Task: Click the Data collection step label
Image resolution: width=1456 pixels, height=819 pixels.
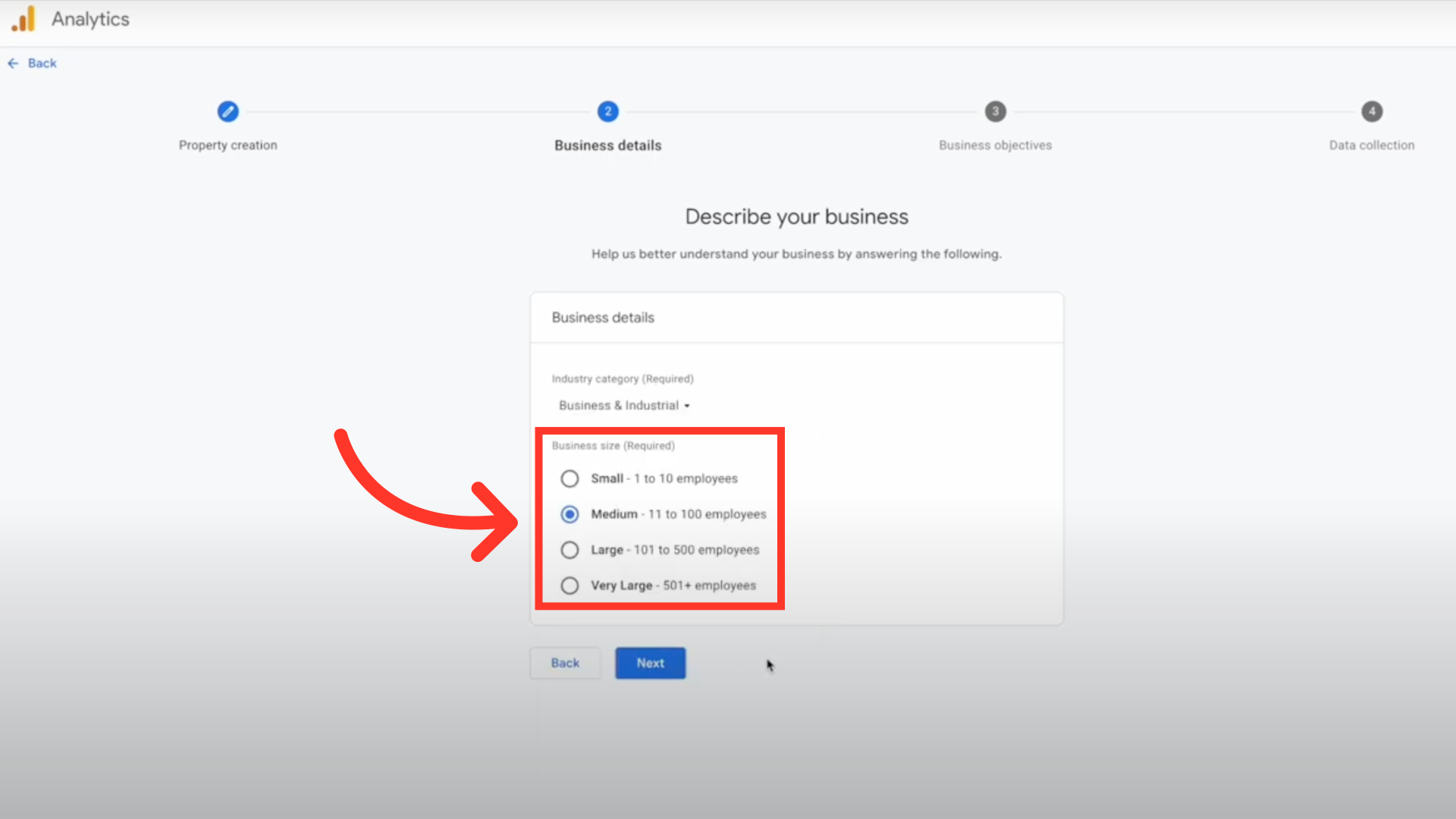Action: click(x=1371, y=145)
